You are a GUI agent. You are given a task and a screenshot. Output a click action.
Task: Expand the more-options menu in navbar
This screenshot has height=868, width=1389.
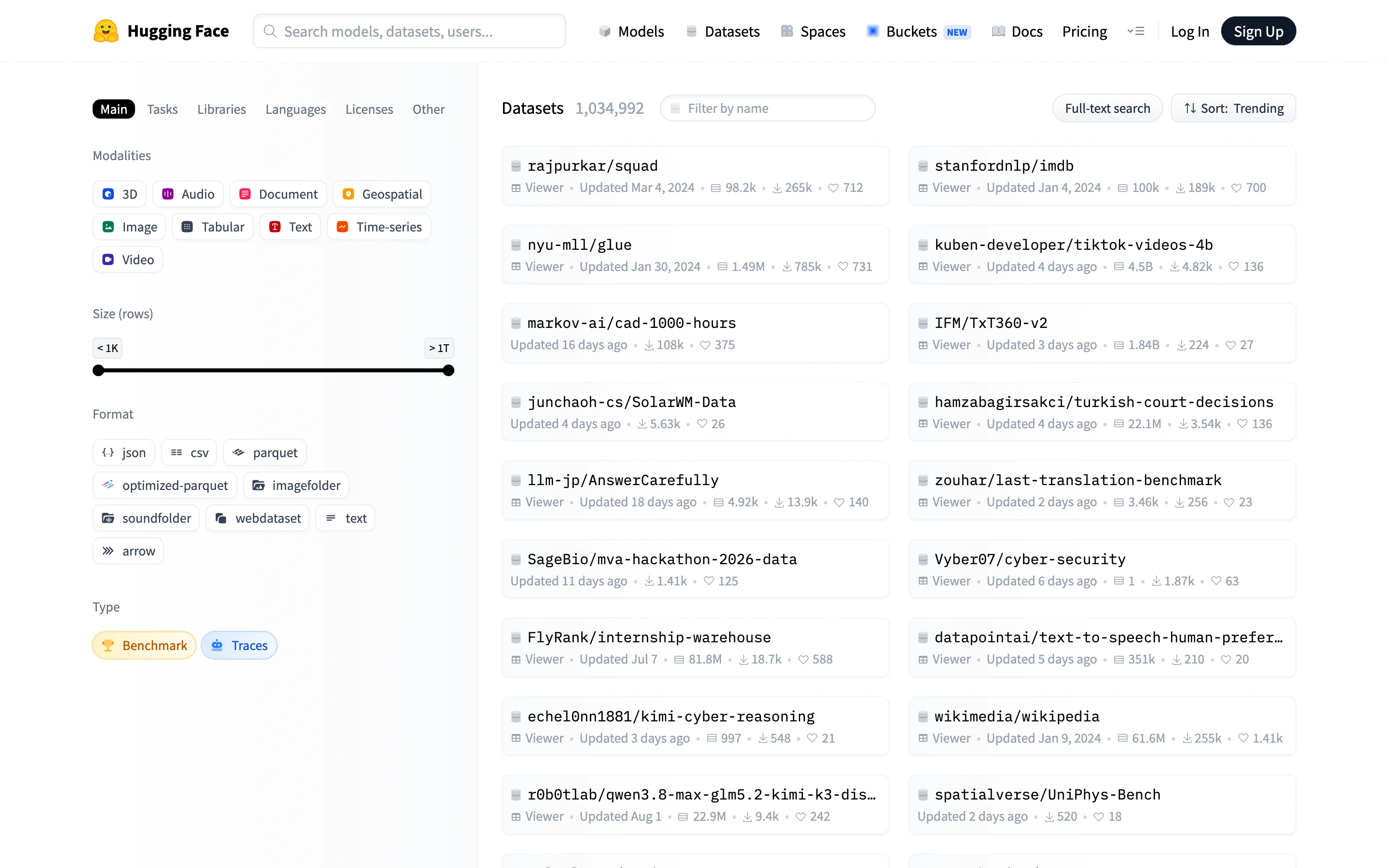[x=1136, y=31]
